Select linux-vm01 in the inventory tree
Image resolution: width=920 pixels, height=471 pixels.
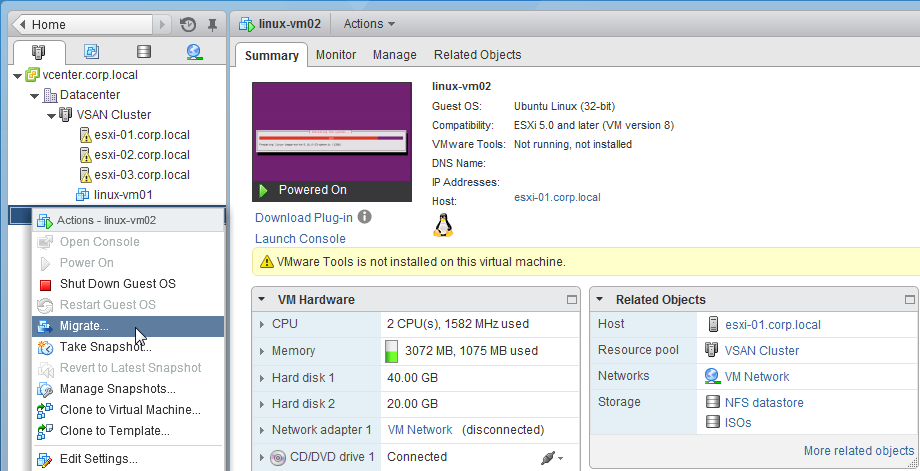[x=123, y=195]
